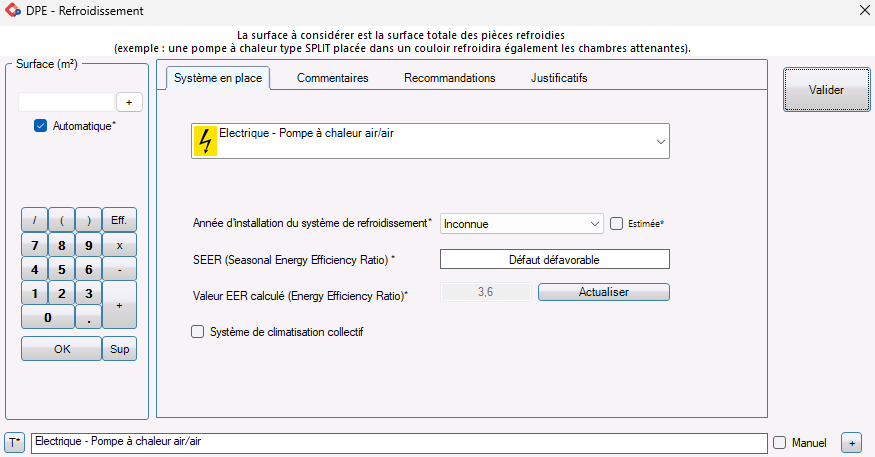Click the yellow lightning bolt electric icon
Viewport: 875px width, 457px height.
tap(205, 142)
